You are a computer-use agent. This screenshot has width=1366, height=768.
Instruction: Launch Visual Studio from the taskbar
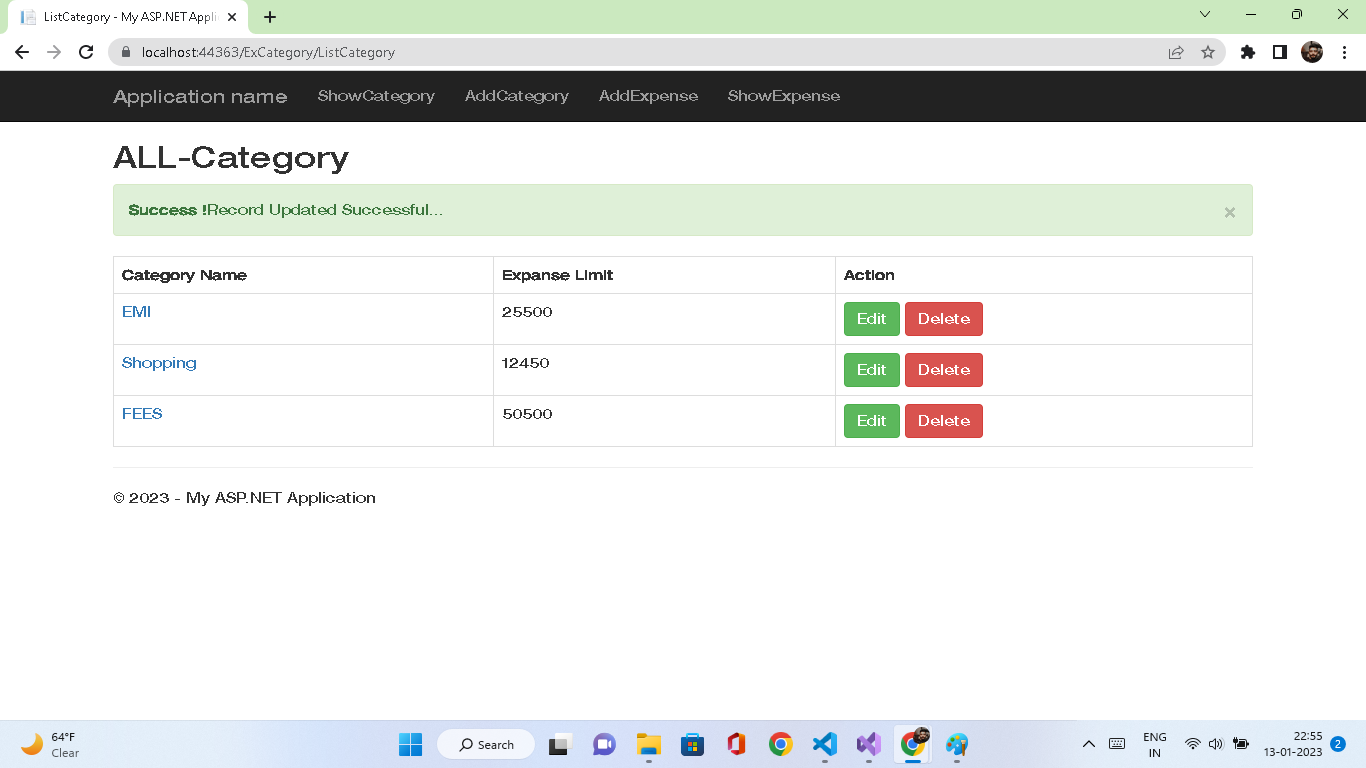coord(868,744)
